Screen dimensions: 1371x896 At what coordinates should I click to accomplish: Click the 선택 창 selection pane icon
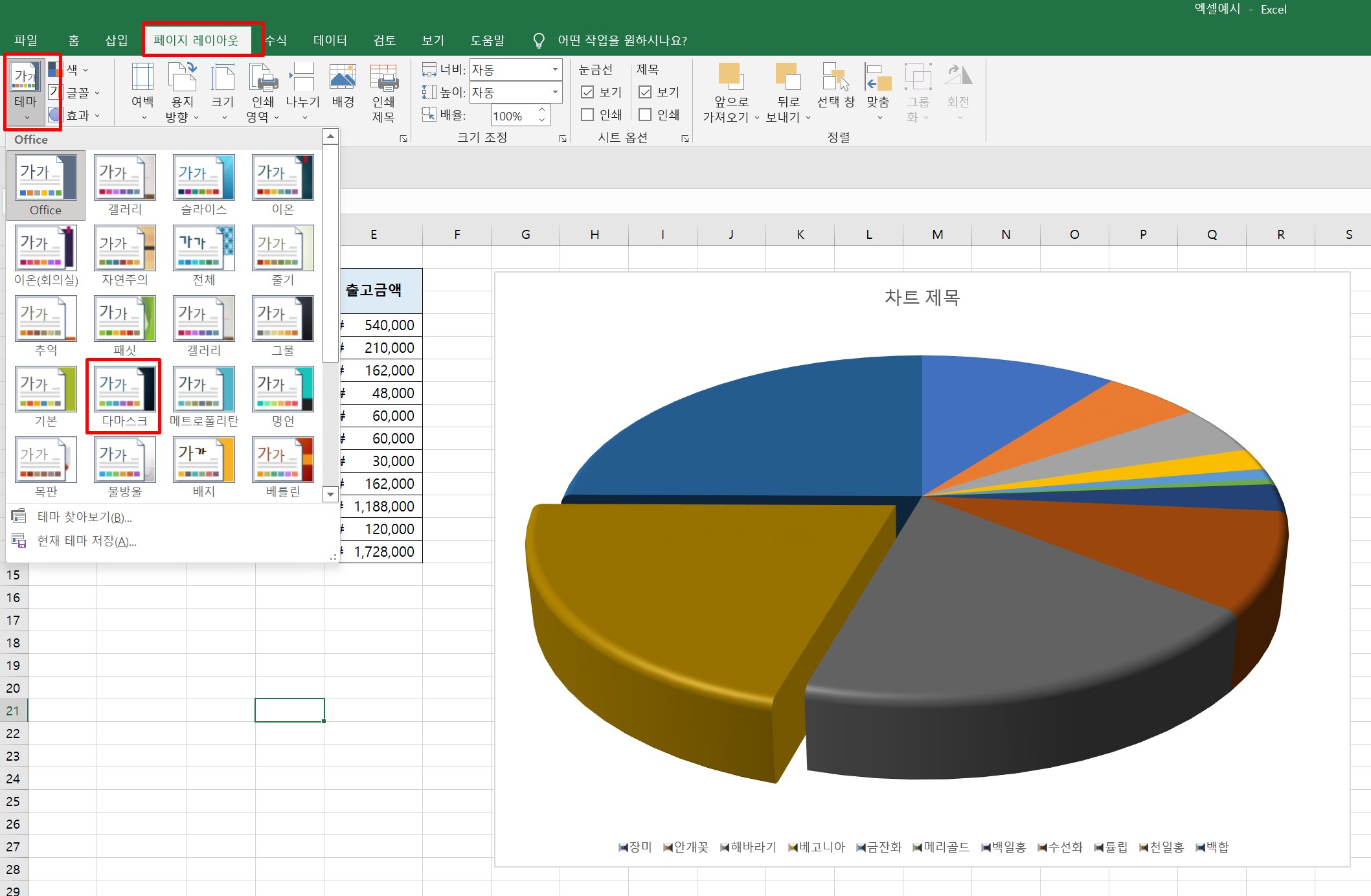(x=835, y=78)
